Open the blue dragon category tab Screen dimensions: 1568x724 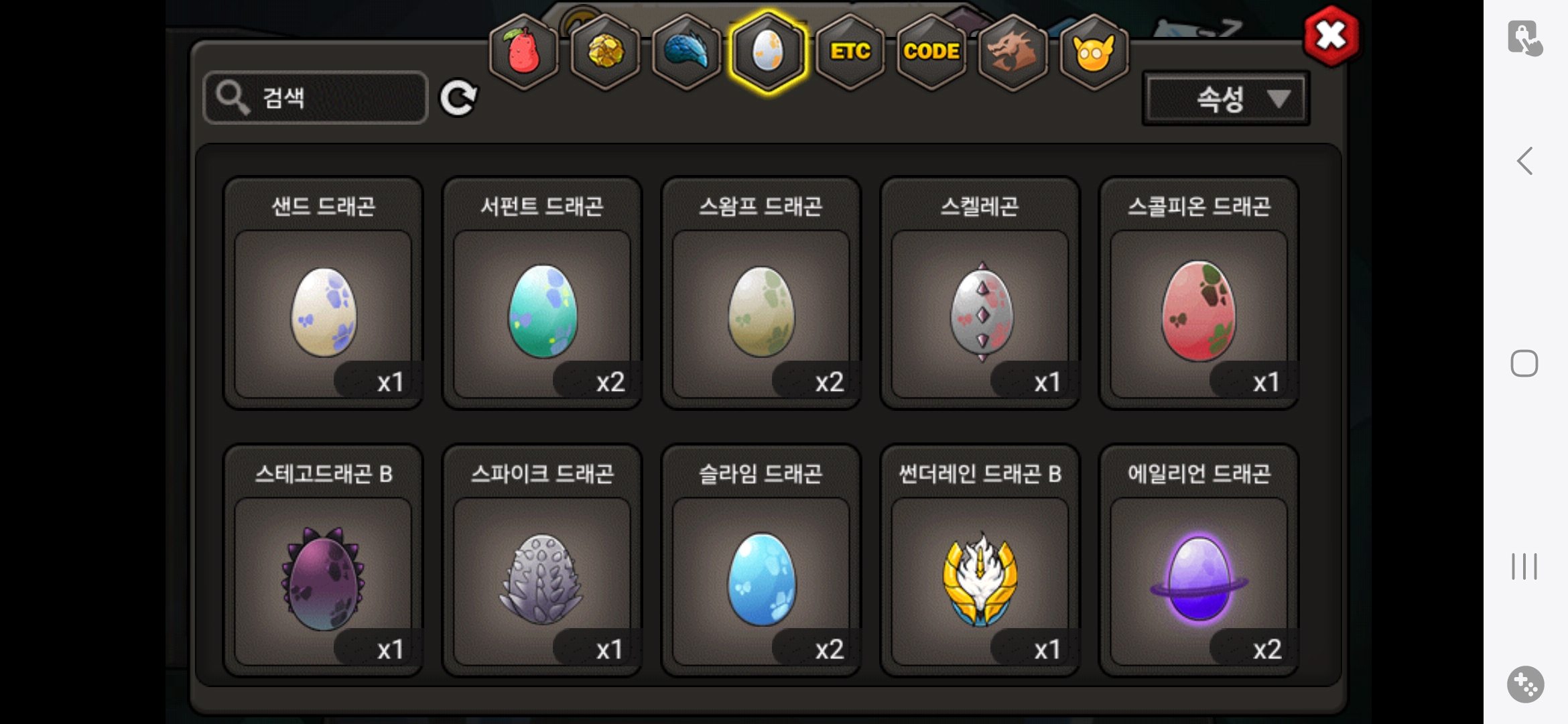tap(687, 52)
